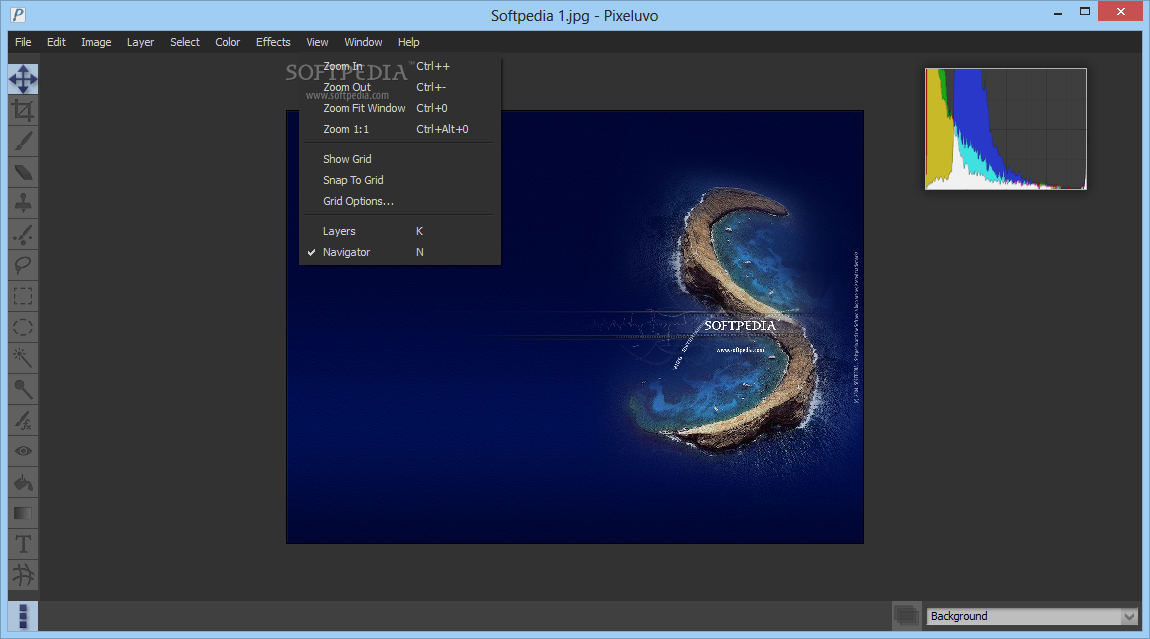The height and width of the screenshot is (639, 1150).
Task: Minimize the Pixeluvo window
Action: pyautogui.click(x=1058, y=12)
